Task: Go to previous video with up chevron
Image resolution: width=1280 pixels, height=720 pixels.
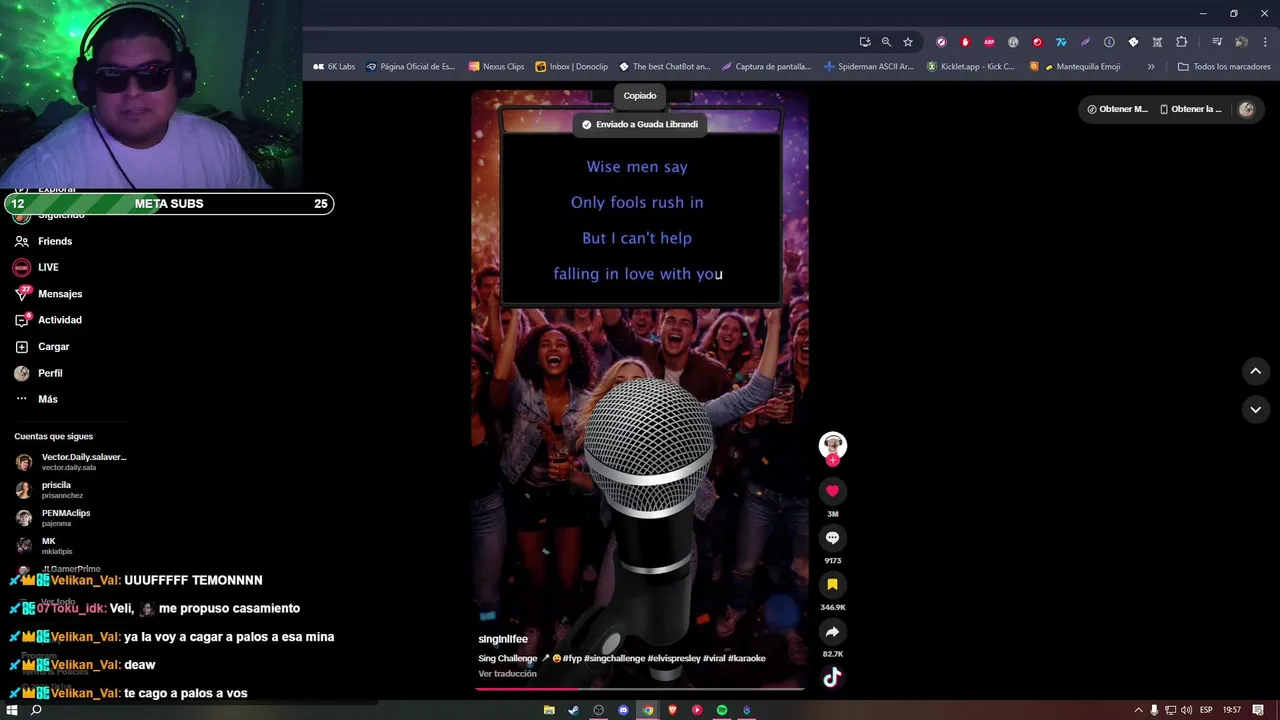Action: pos(1255,371)
